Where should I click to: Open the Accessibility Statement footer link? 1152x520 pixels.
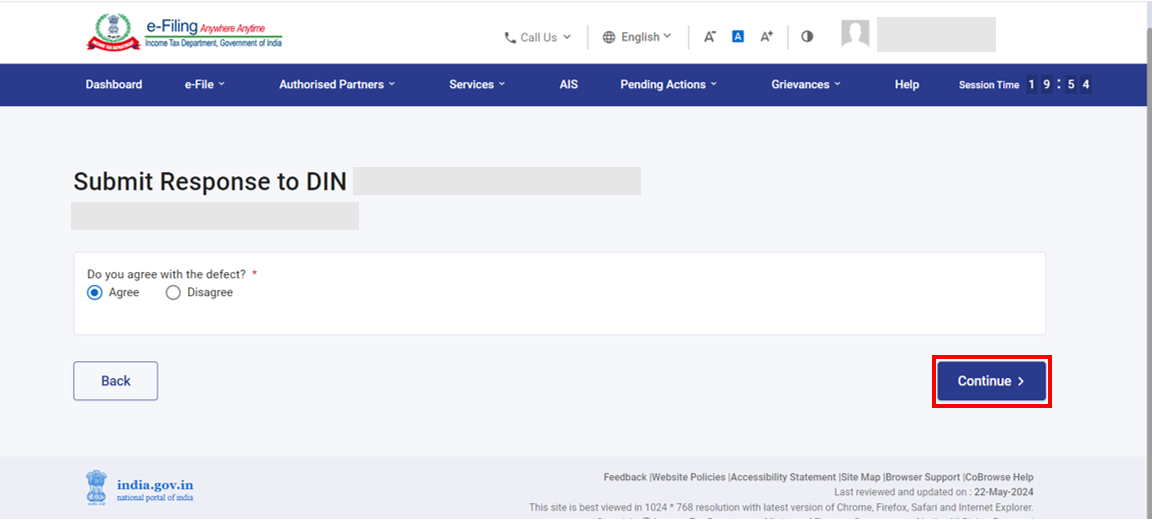783,478
